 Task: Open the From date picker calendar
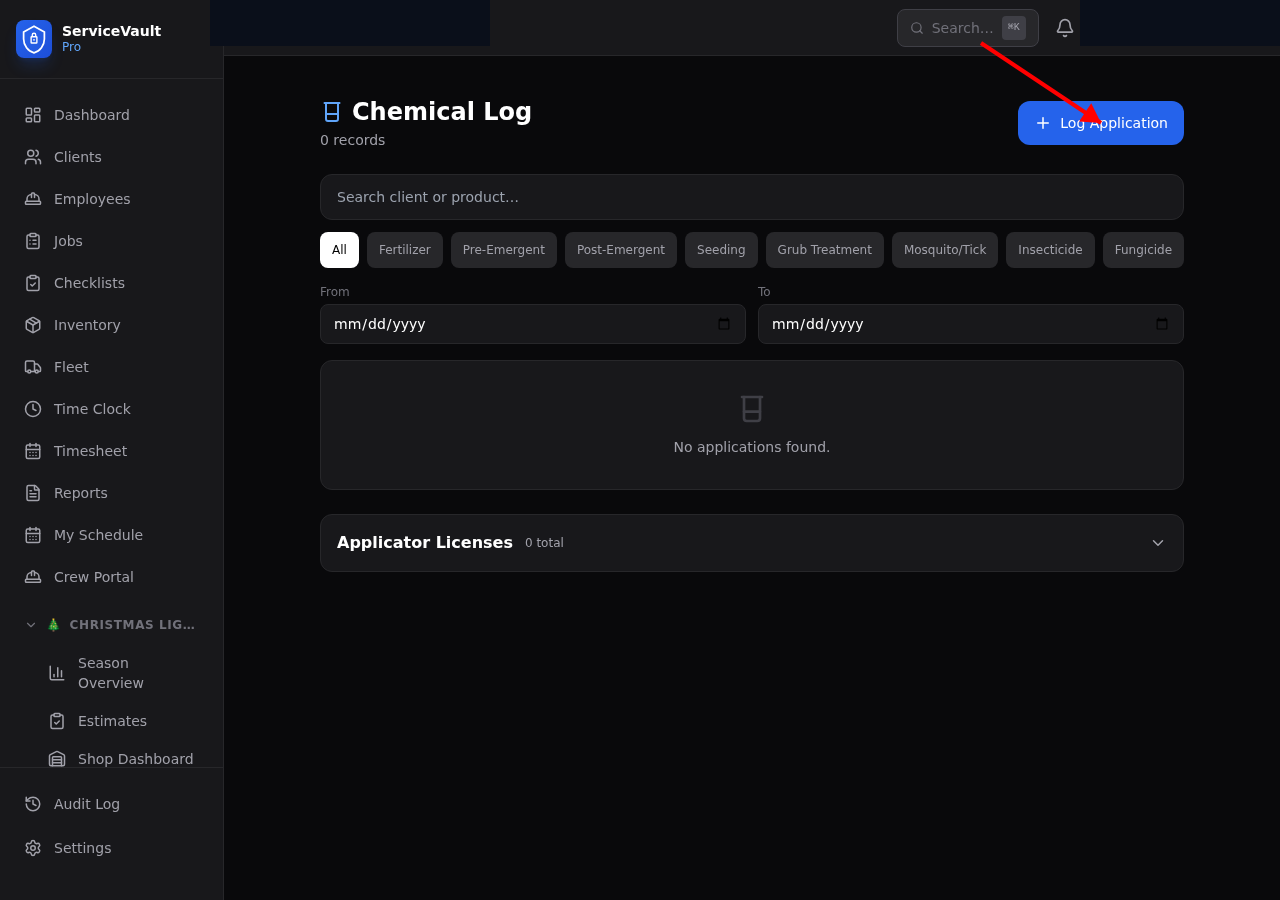pyautogui.click(x=723, y=324)
